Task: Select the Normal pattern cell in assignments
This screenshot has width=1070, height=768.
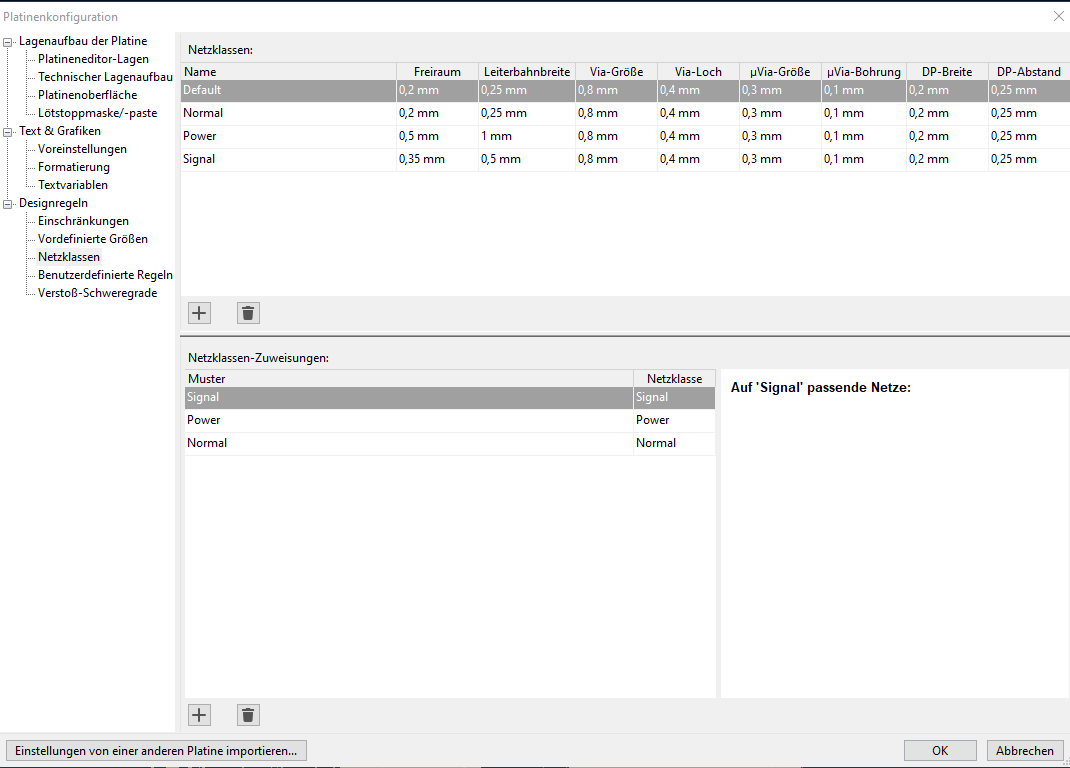Action: [409, 443]
